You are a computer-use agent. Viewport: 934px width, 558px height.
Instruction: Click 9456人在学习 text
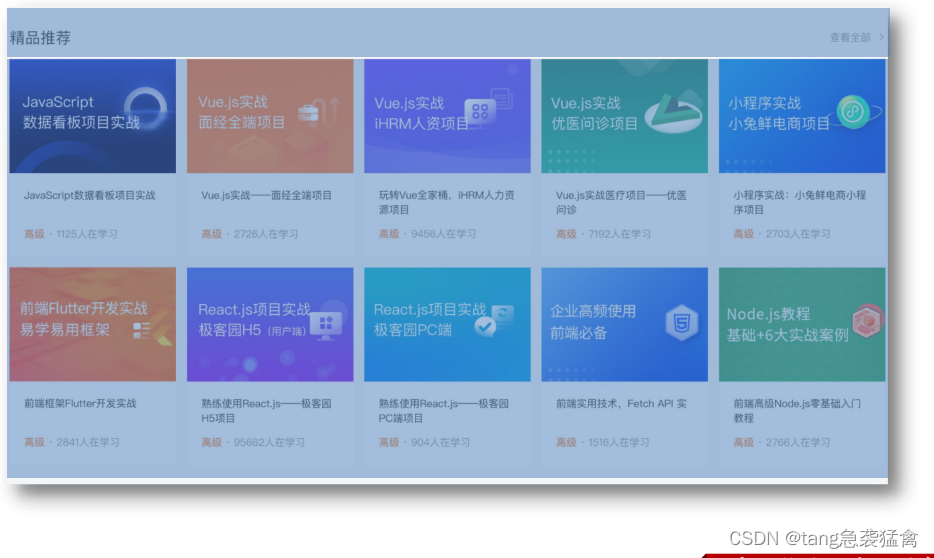(443, 234)
